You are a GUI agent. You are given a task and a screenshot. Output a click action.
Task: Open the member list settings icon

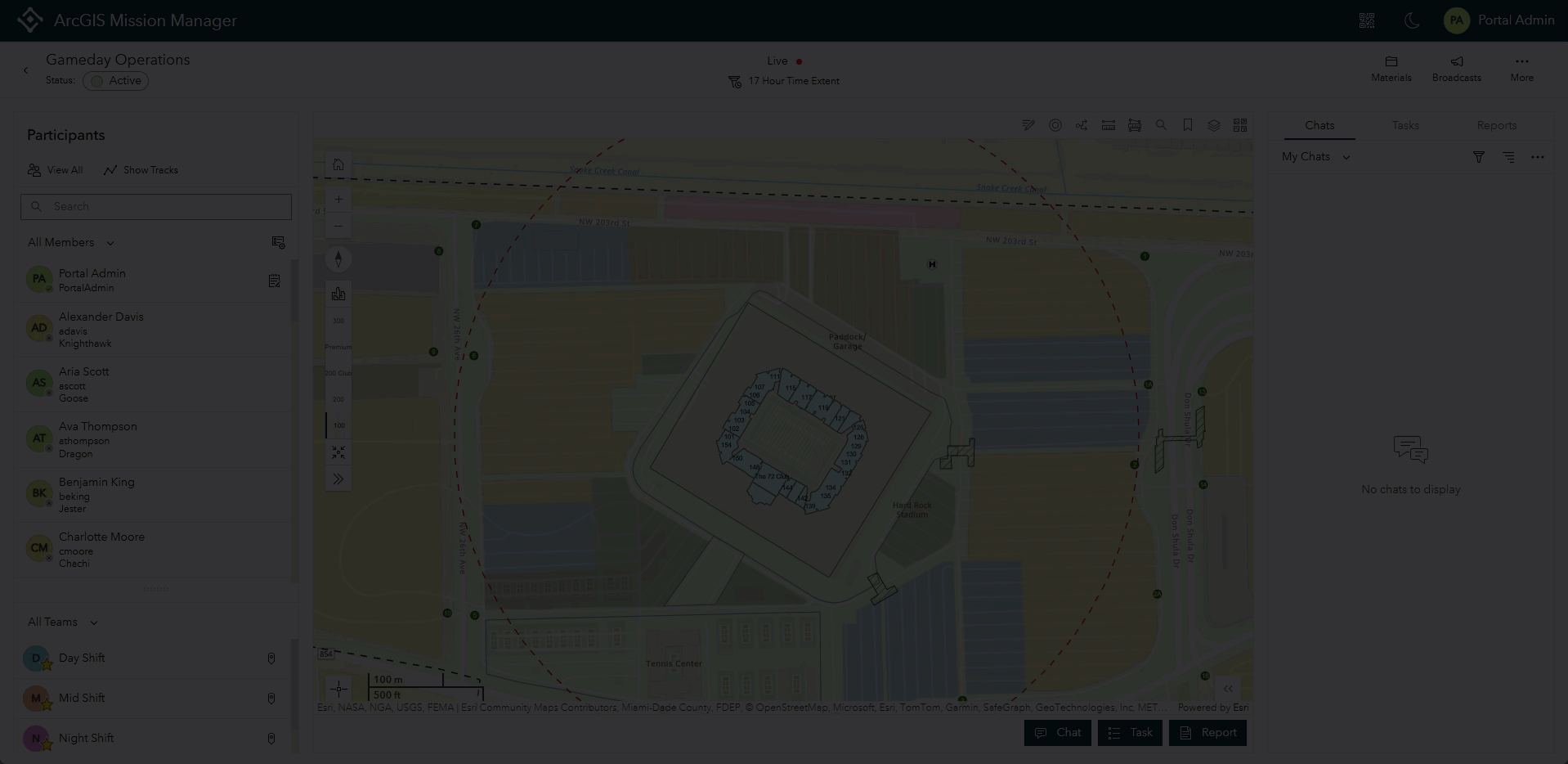pos(278,242)
